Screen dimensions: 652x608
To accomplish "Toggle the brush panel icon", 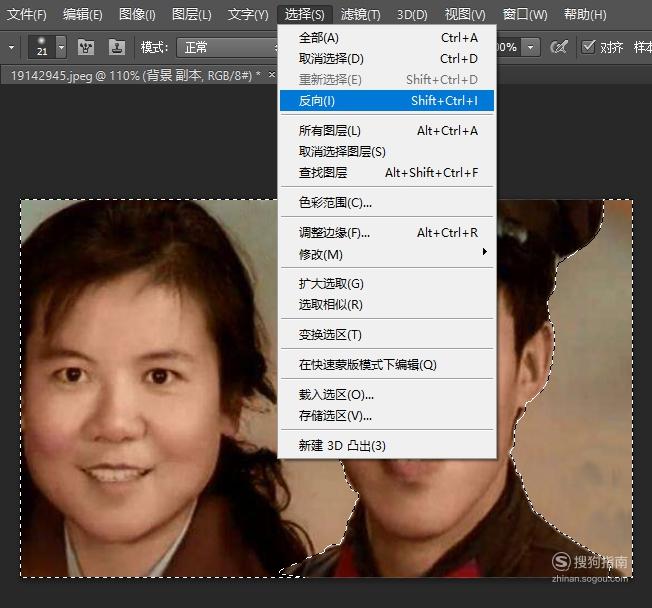I will 86,47.
